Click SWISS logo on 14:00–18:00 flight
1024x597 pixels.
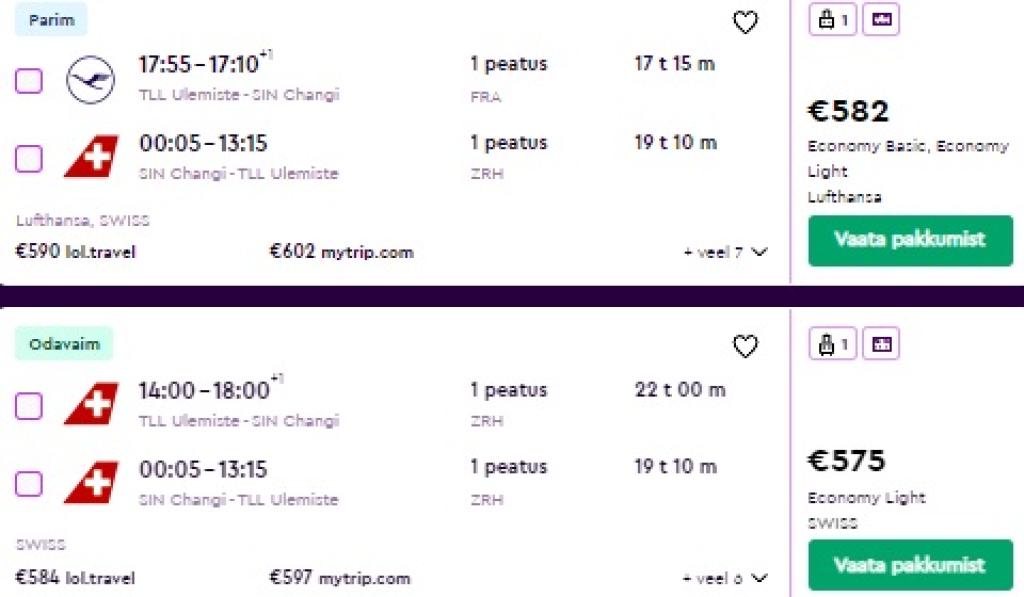click(x=91, y=404)
